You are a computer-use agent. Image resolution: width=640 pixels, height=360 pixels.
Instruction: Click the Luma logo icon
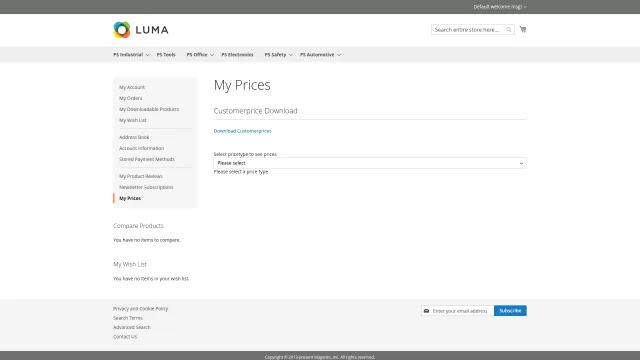pyautogui.click(x=122, y=30)
